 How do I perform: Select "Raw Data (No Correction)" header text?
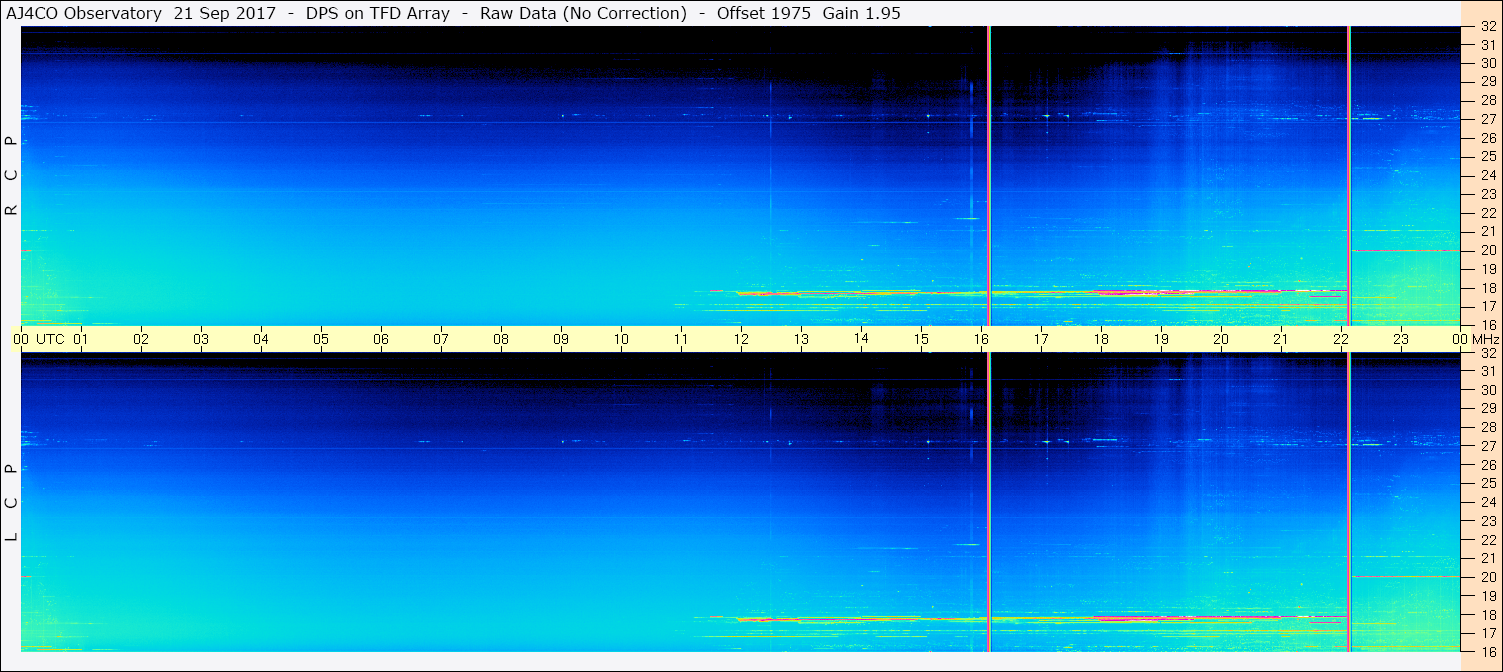pos(583,14)
